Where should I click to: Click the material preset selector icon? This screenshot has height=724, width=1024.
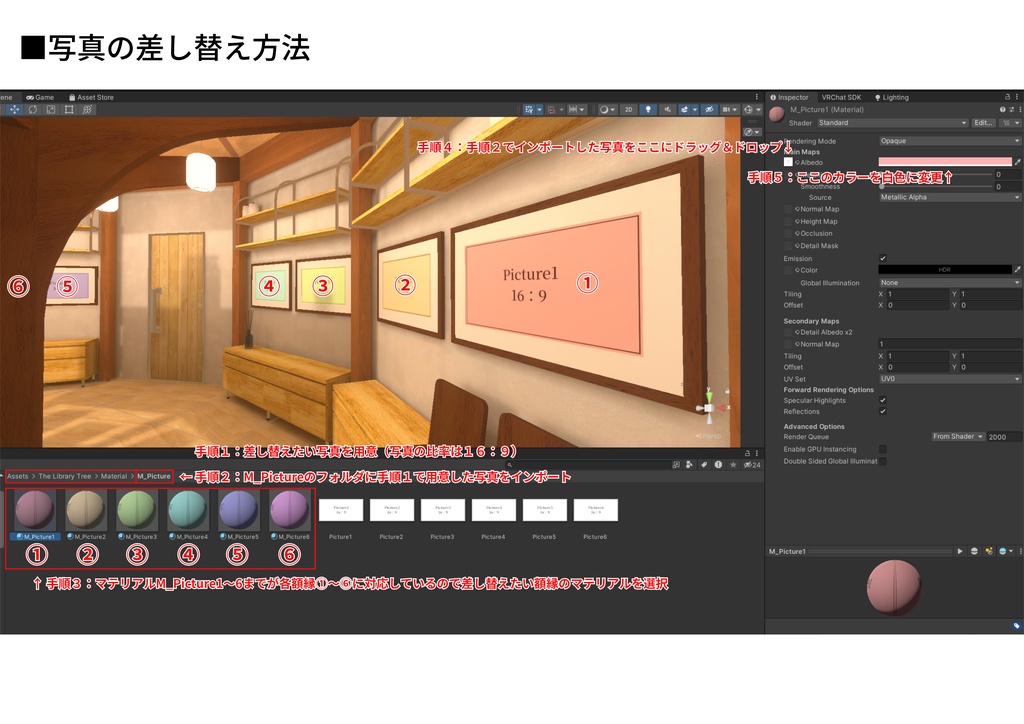click(x=1012, y=110)
